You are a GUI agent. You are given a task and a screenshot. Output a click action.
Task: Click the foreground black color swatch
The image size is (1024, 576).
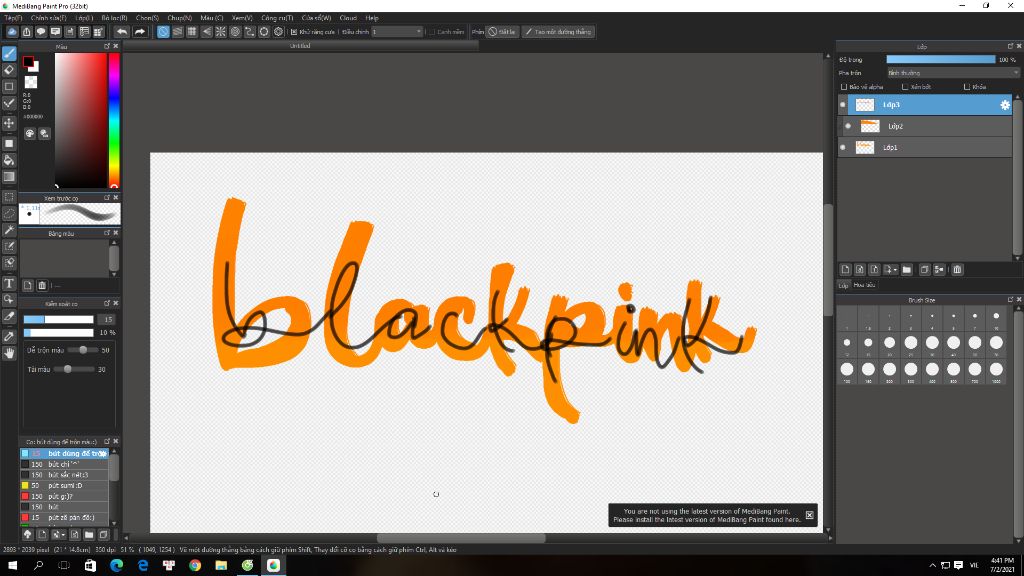28,62
